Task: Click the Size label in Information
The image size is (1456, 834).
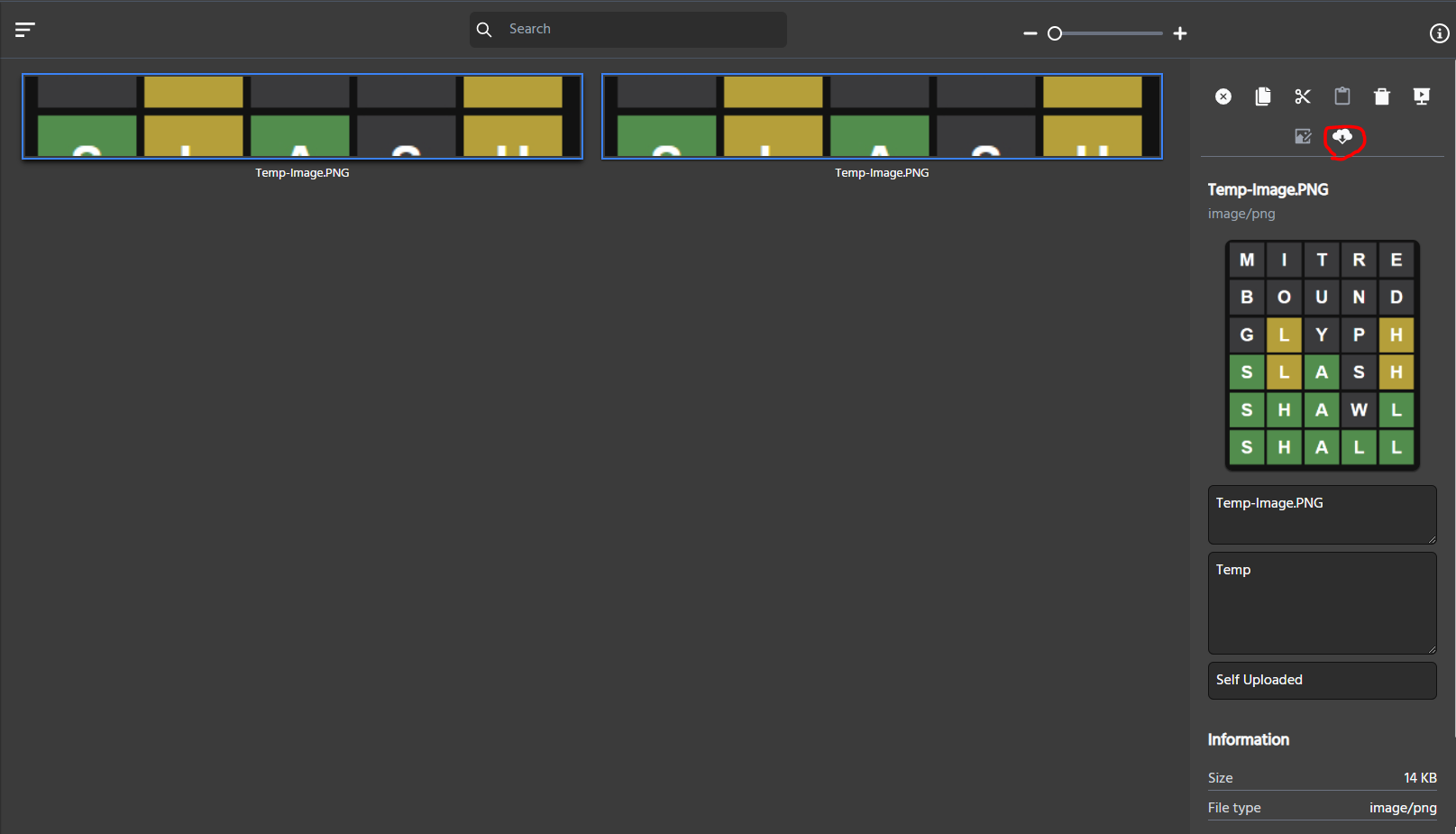Action: (x=1220, y=777)
